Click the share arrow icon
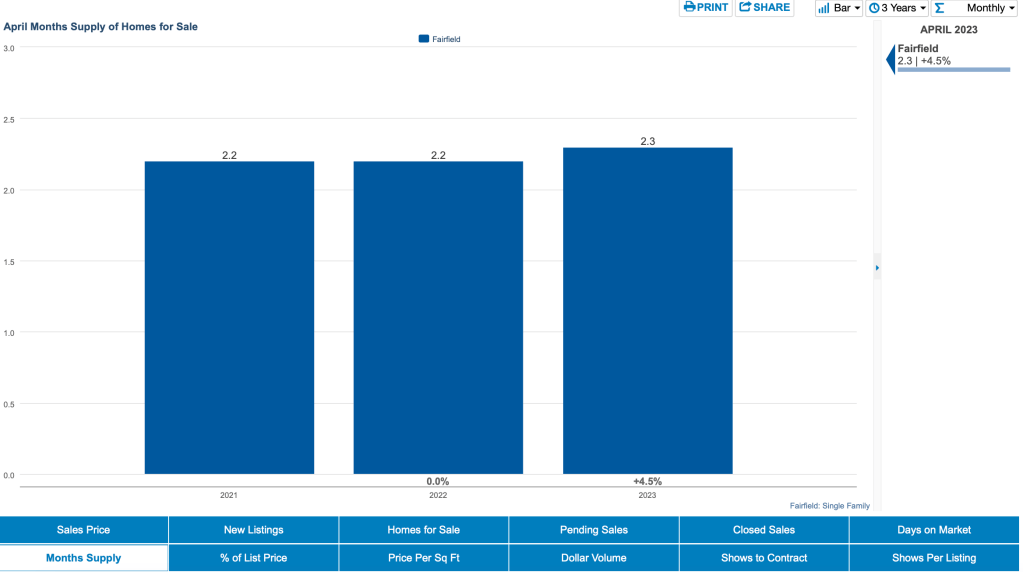The image size is (1023, 572). (x=744, y=8)
